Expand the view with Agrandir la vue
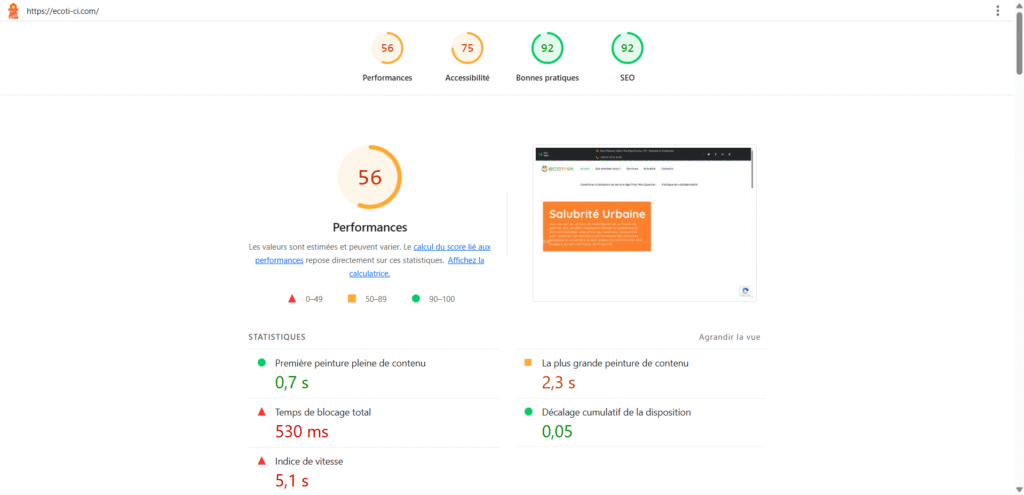The height and width of the screenshot is (495, 1024). pyautogui.click(x=729, y=337)
